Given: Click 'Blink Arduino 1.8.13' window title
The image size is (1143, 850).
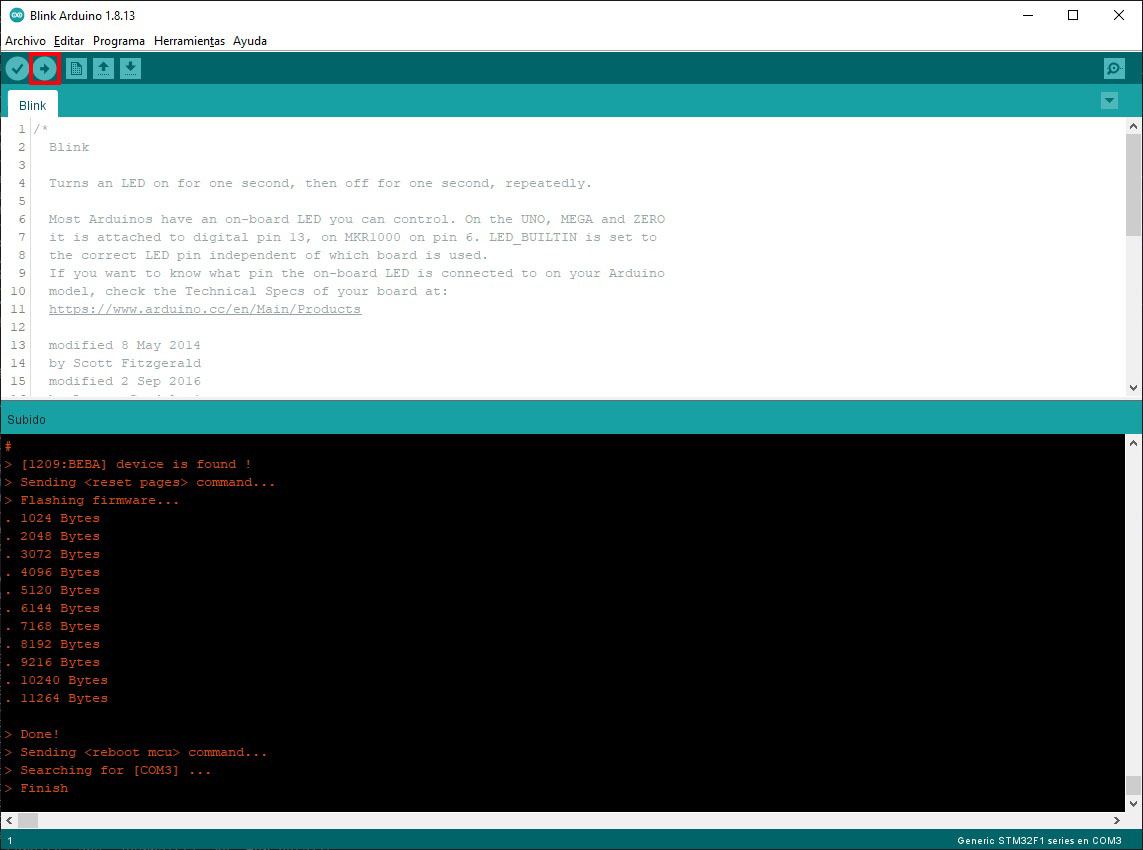Looking at the screenshot, I should 82,15.
